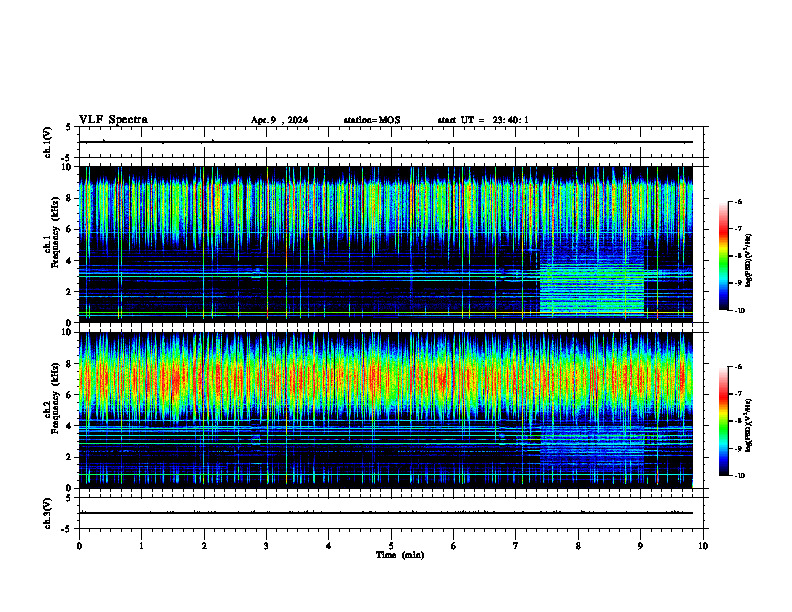Screen dimensions: 792x612
Task: Click time axis tick label "5"
Action: [x=391, y=546]
